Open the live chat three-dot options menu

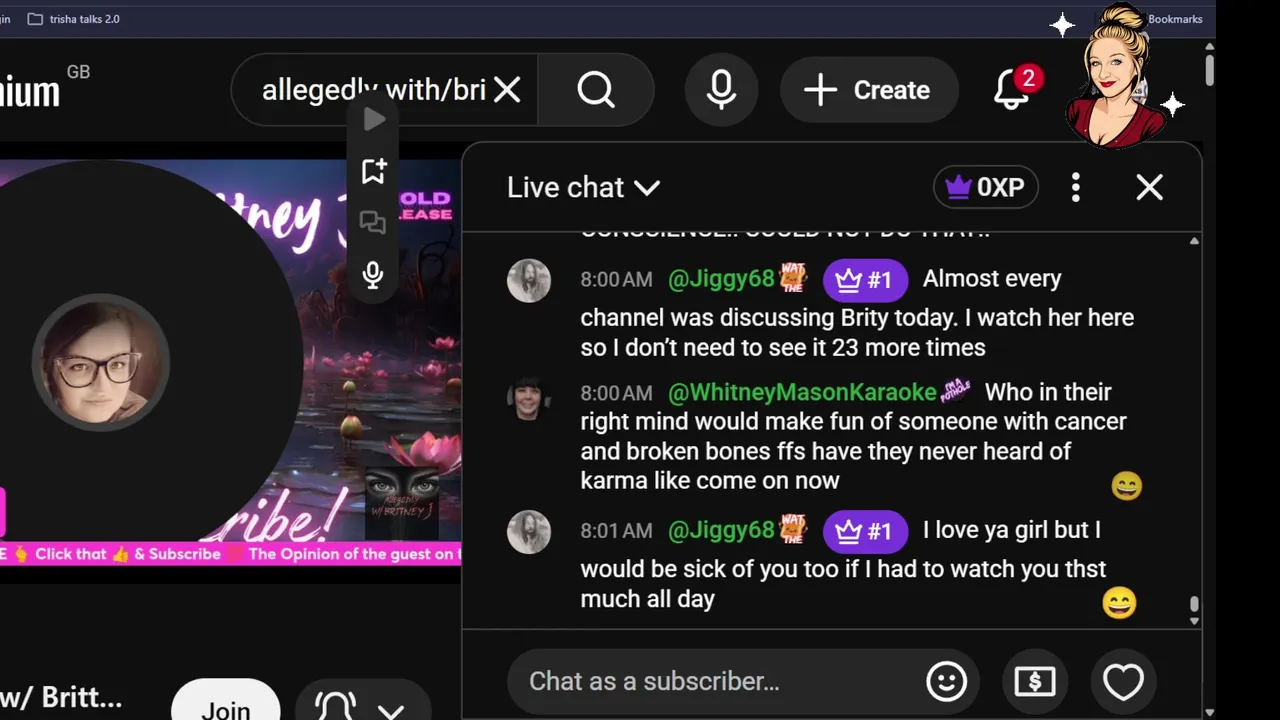coord(1075,187)
